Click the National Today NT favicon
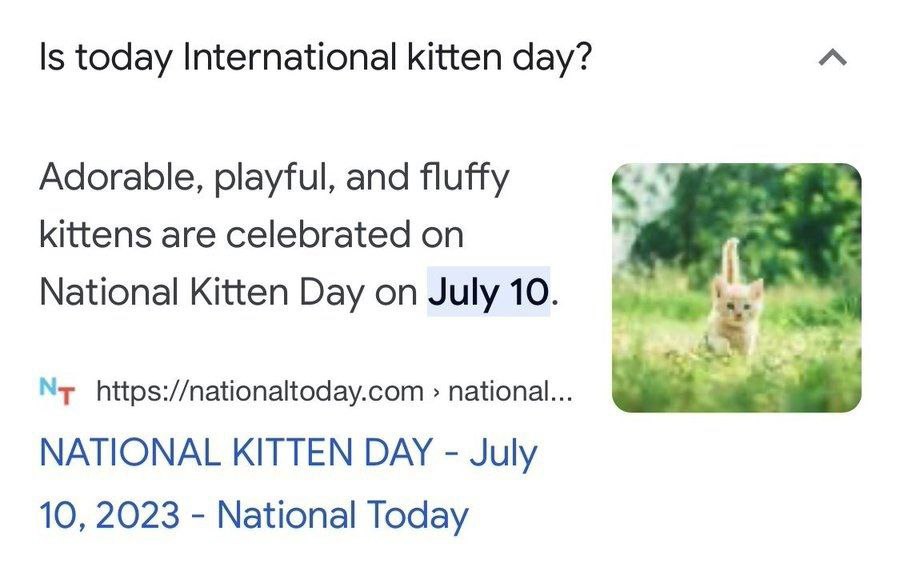900x571 pixels. point(60,389)
